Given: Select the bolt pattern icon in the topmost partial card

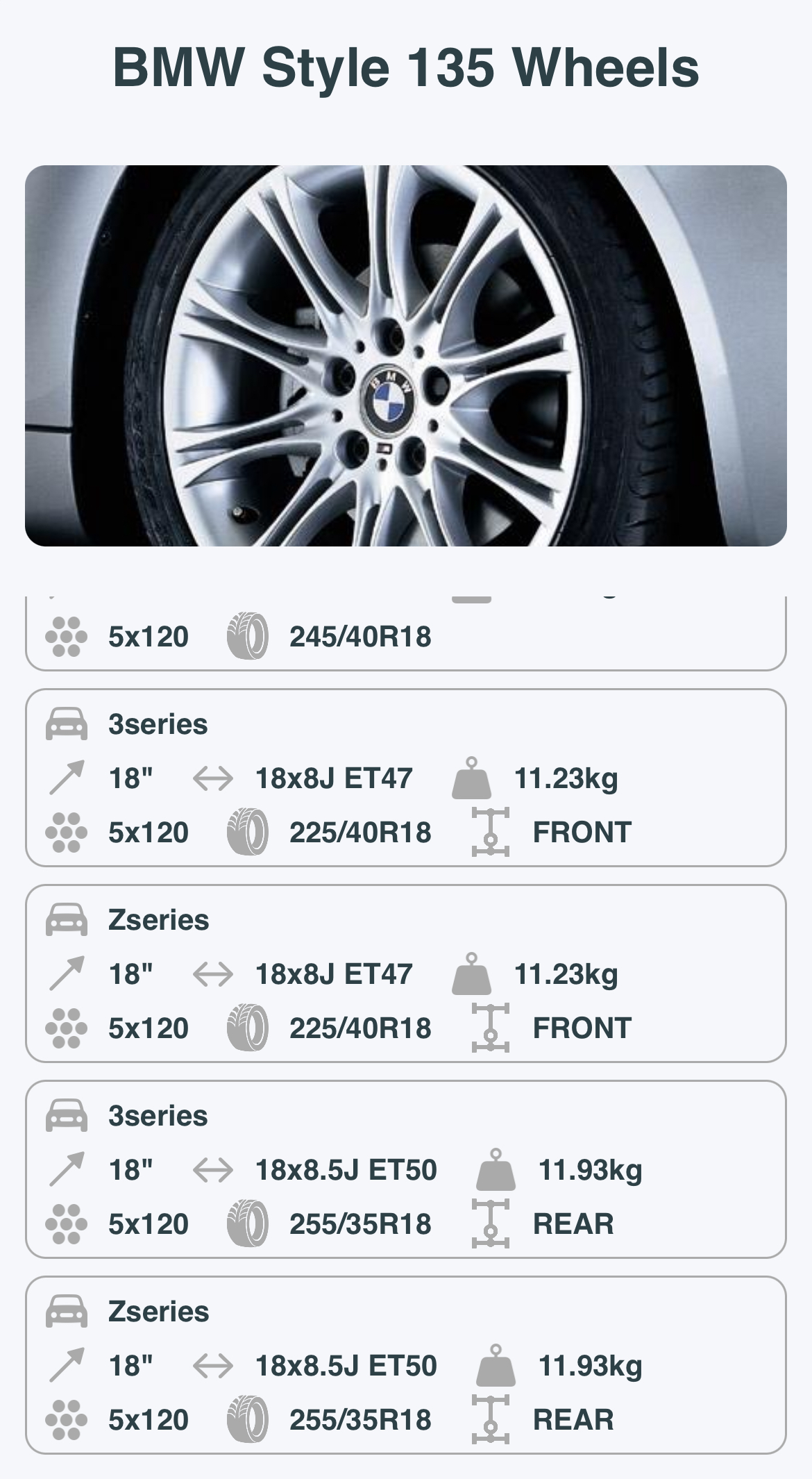Looking at the screenshot, I should click(x=67, y=636).
